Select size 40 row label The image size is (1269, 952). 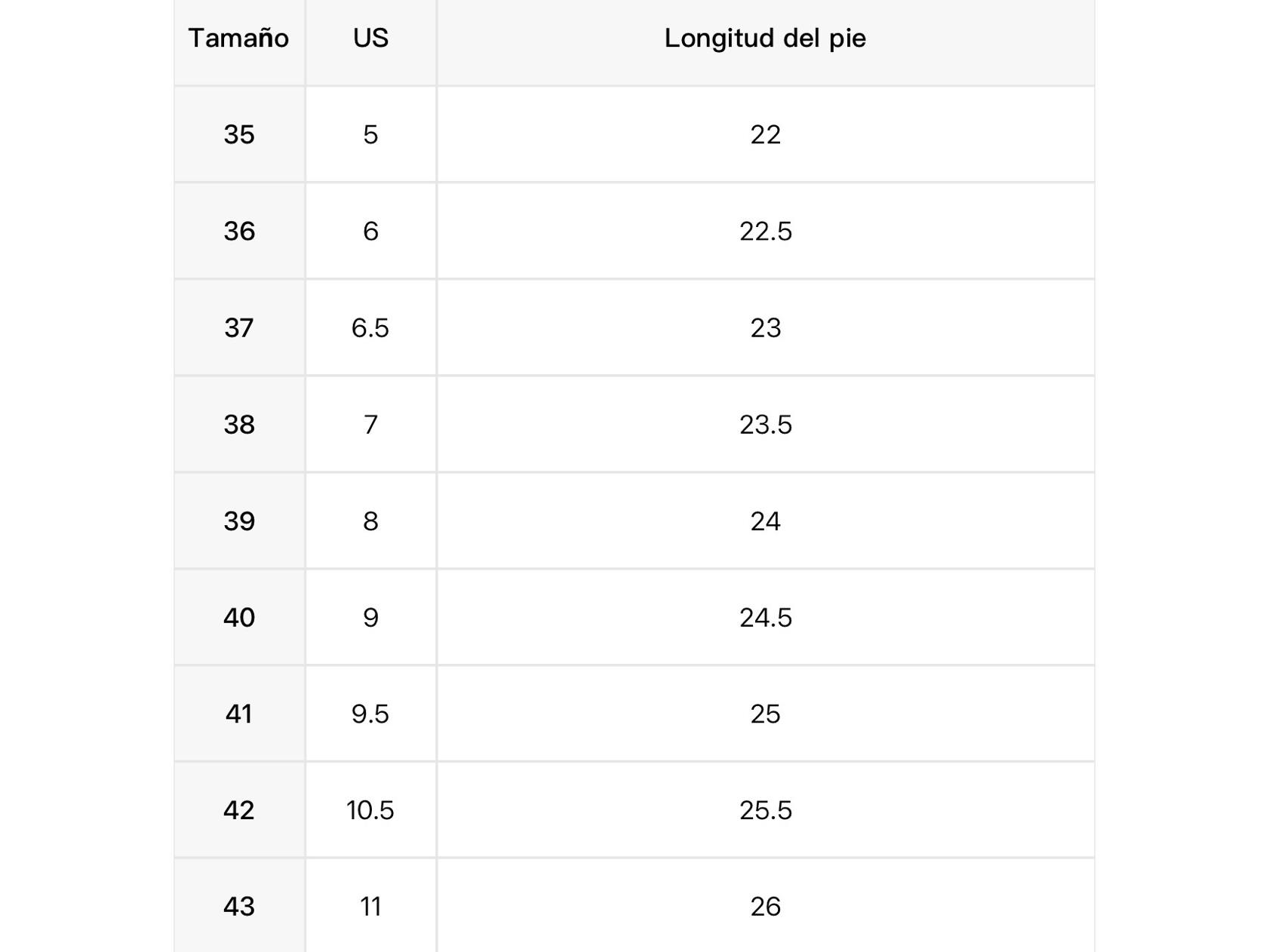(x=239, y=617)
